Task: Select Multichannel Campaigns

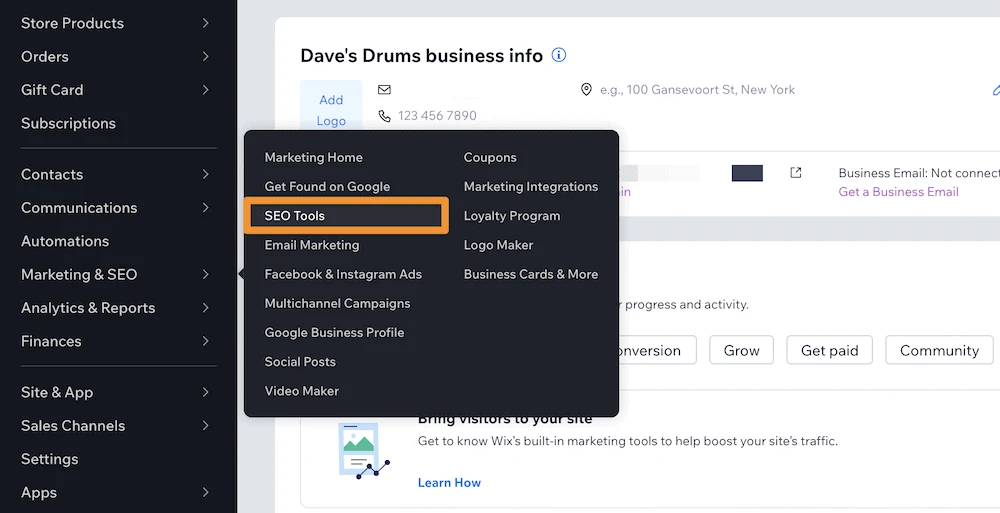Action: [x=337, y=304]
